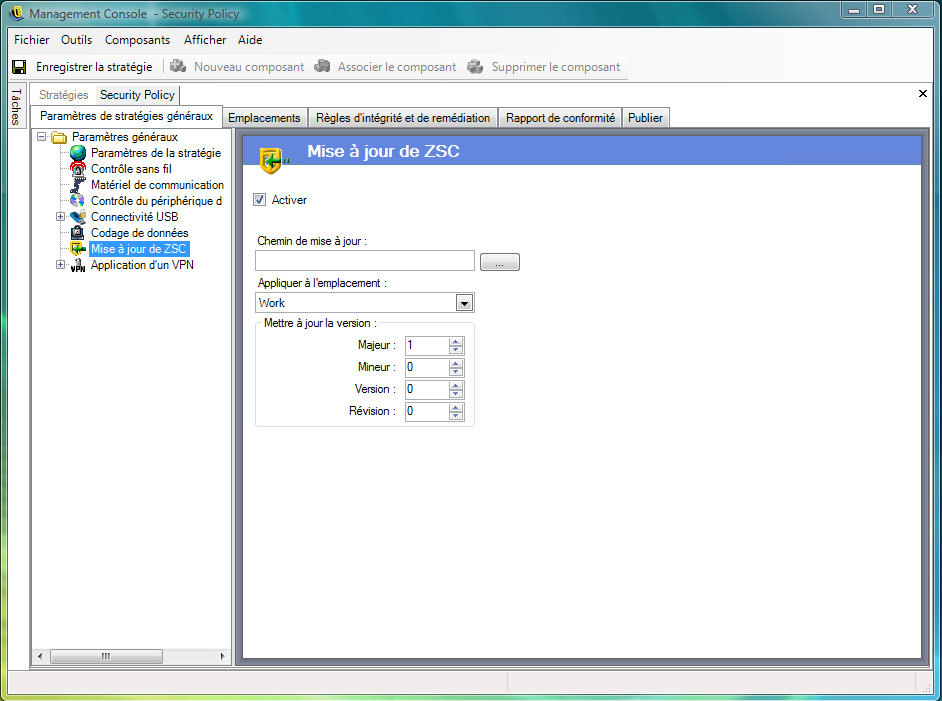Click the Nouveau composant toolbar icon
This screenshot has width=942, height=701.
point(178,67)
